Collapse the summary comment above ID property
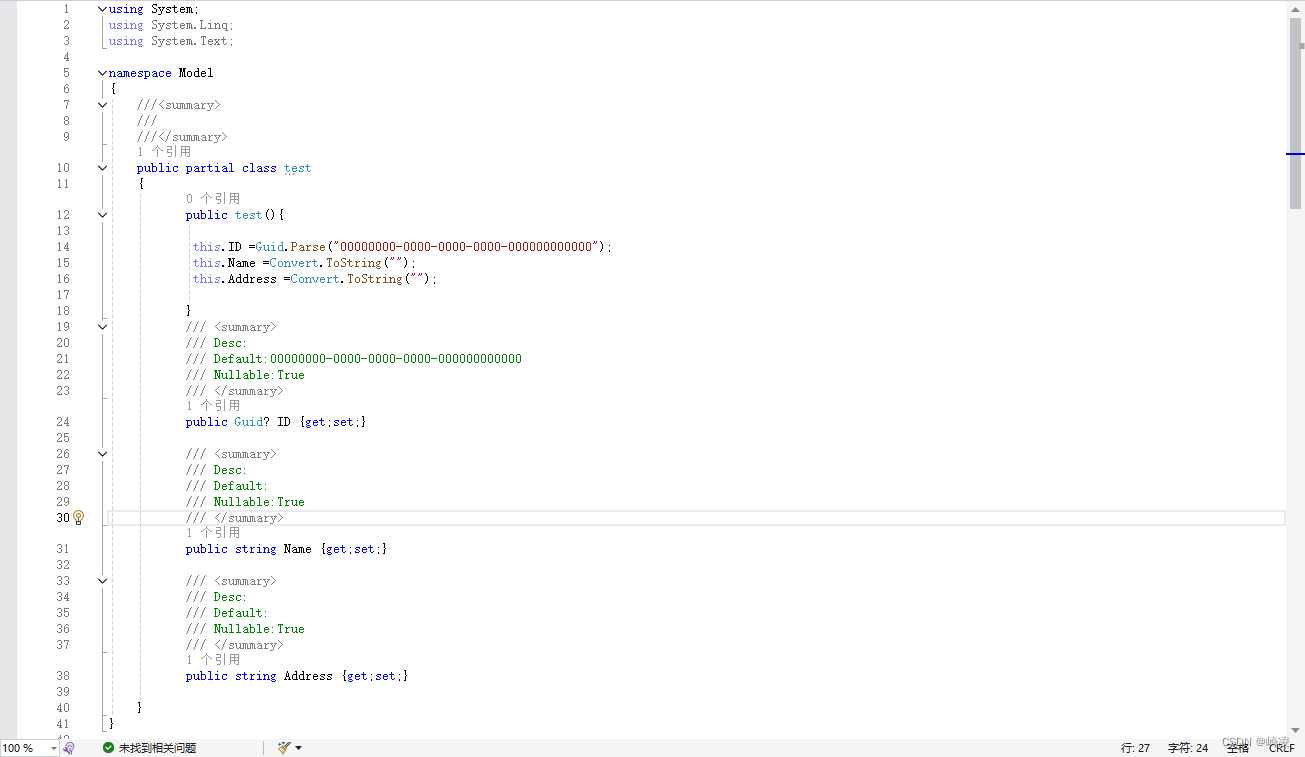The image size is (1305, 757). [x=101, y=326]
